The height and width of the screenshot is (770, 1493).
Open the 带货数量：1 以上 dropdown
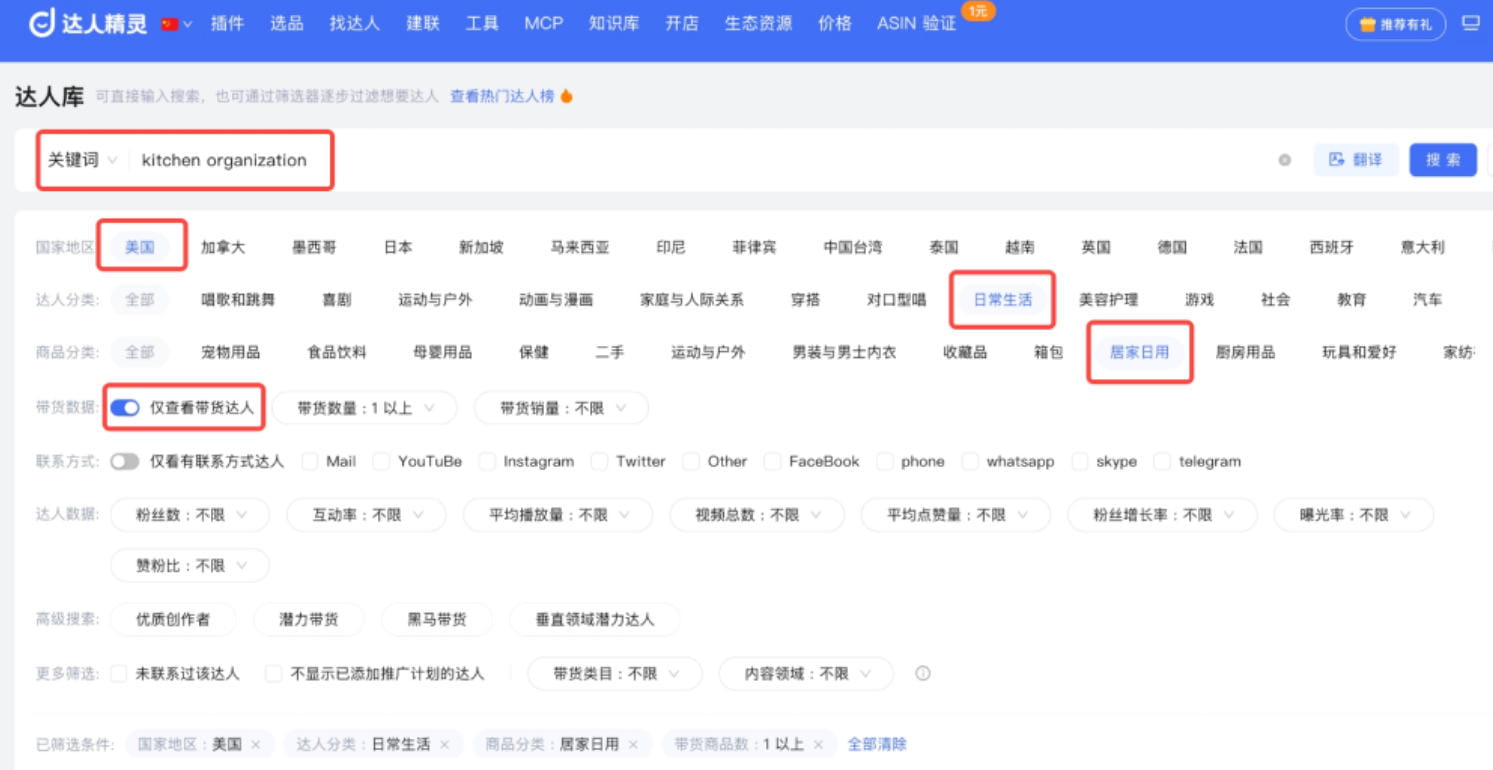[364, 408]
